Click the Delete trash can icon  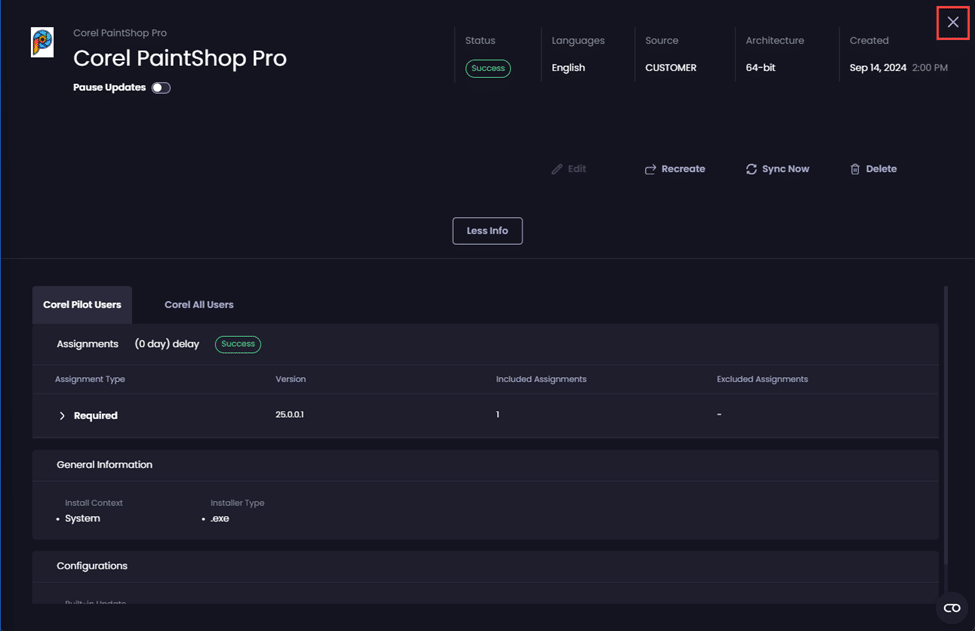click(855, 170)
